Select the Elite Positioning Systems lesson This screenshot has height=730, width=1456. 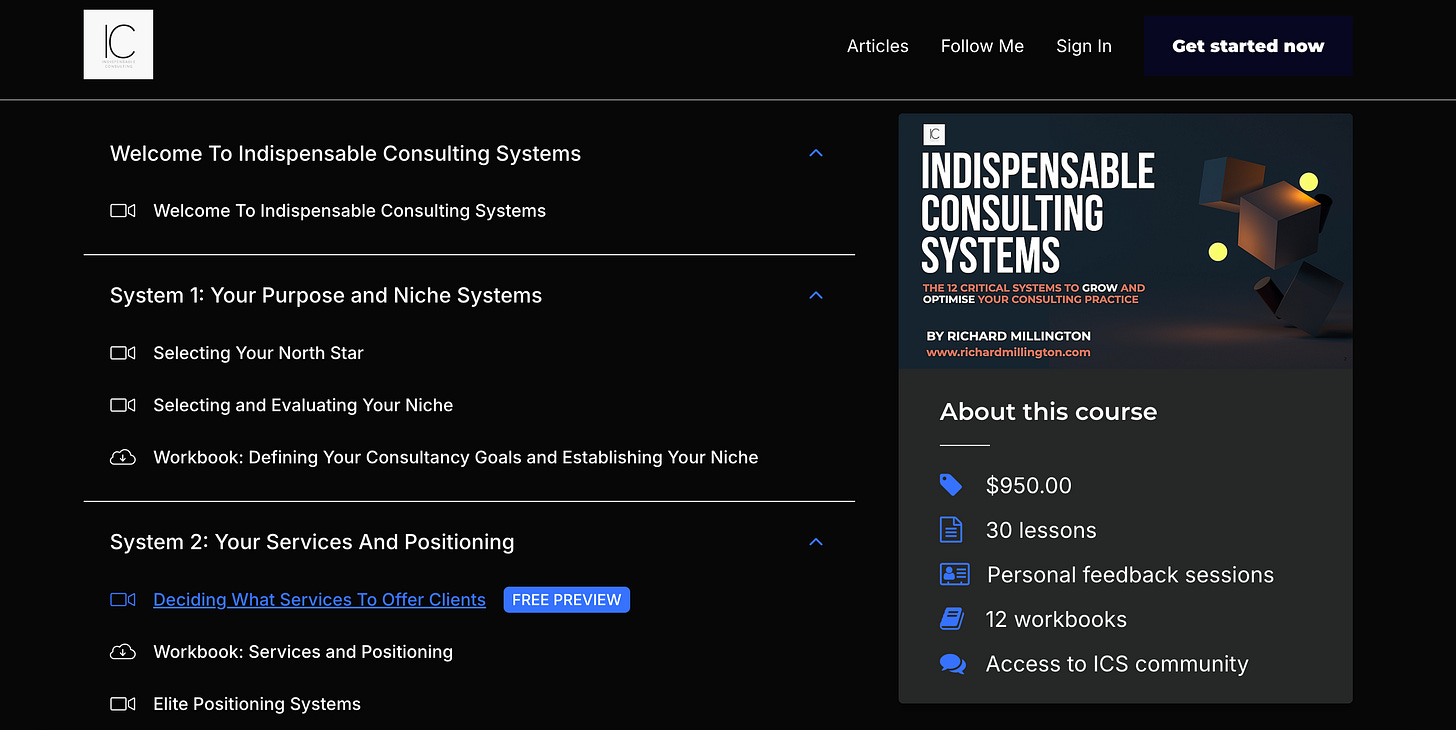257,704
